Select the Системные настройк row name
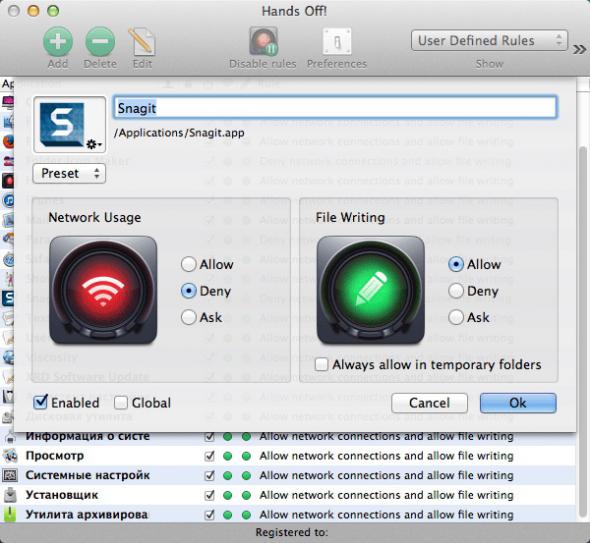This screenshot has width=590, height=543. 88,475
